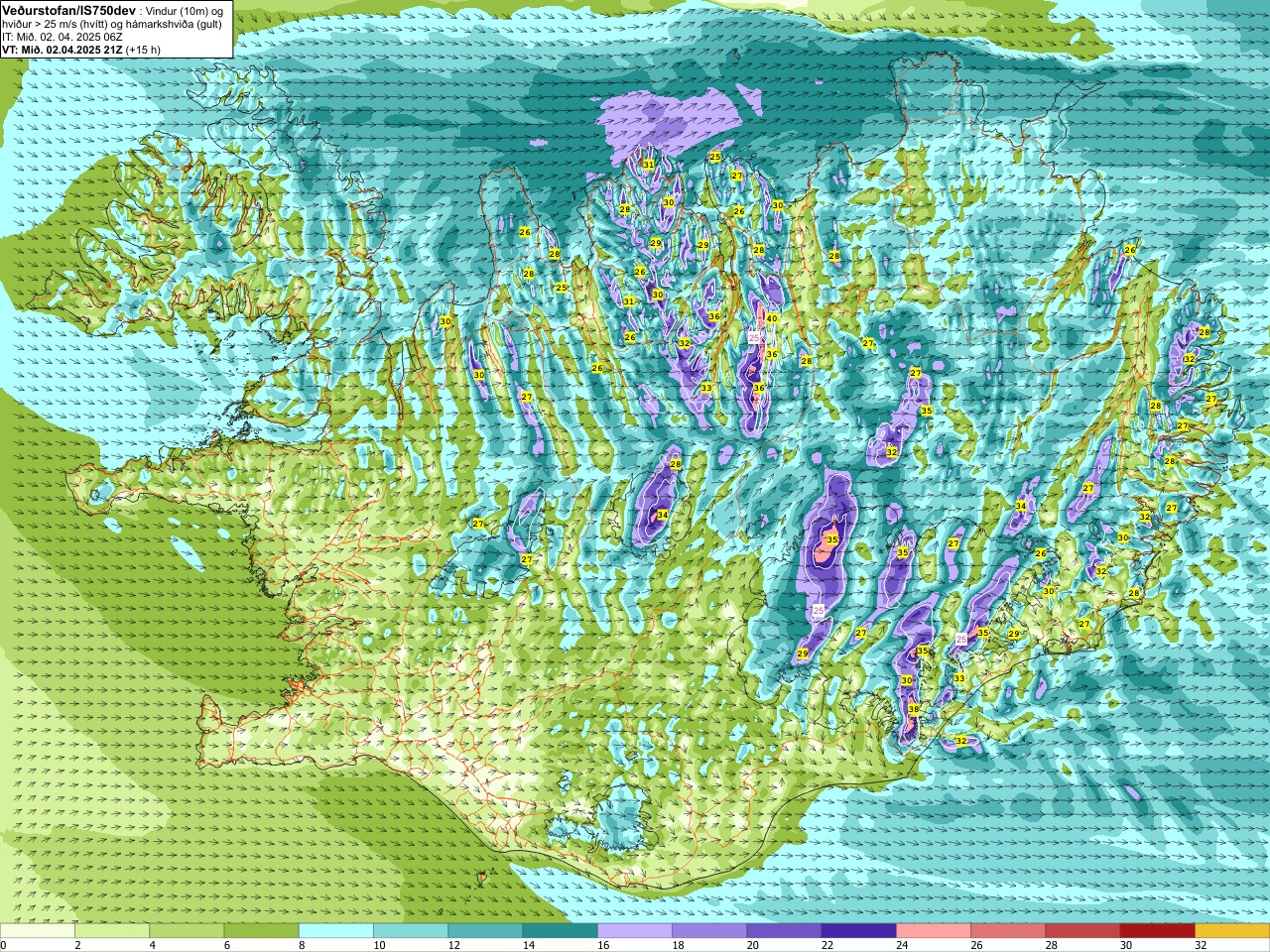The image size is (1270, 952).
Task: Pick the 28–30 red legend swatch
Action: tap(1082, 931)
